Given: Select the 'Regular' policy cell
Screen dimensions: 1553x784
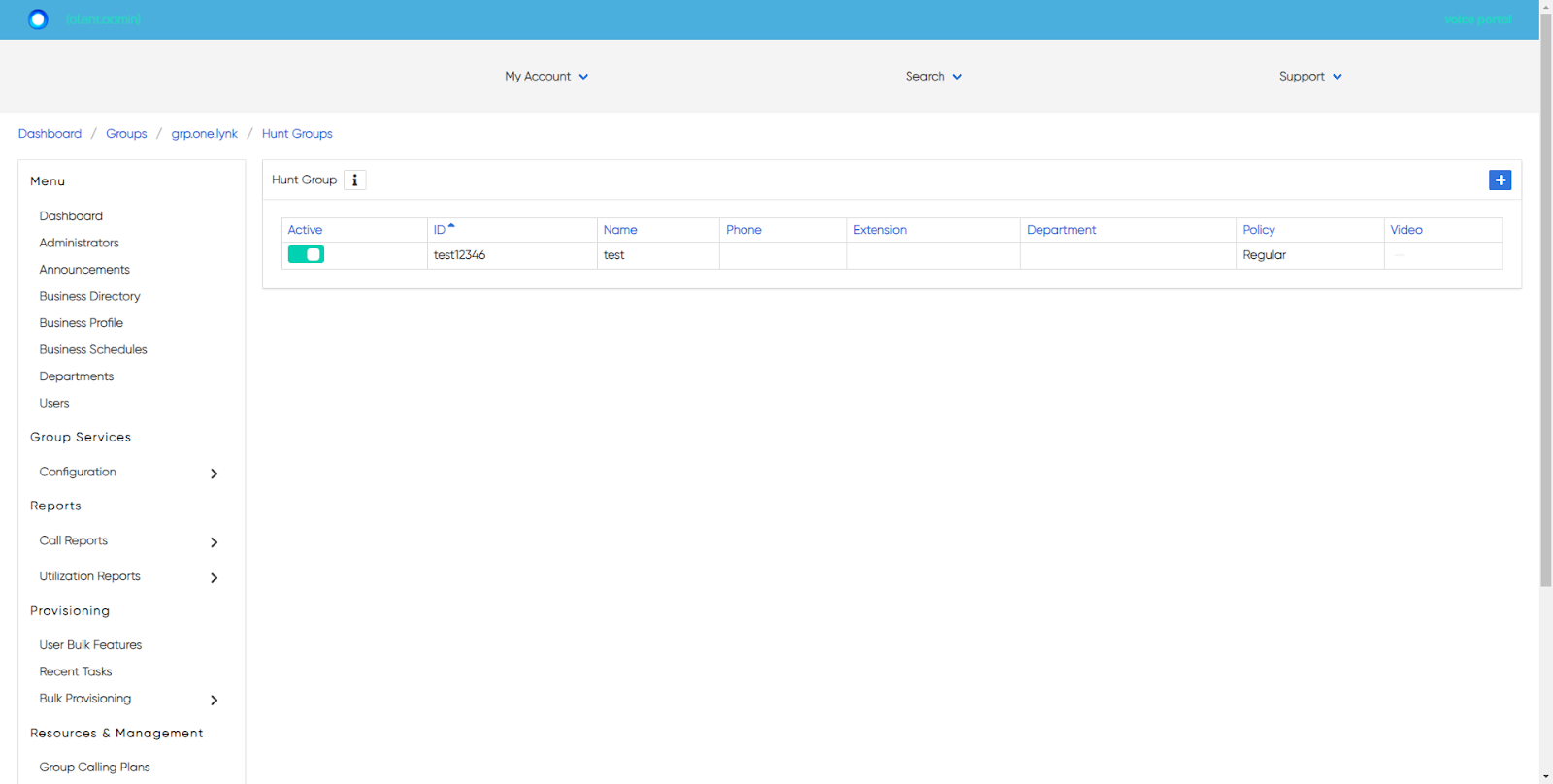Looking at the screenshot, I should [x=1309, y=255].
